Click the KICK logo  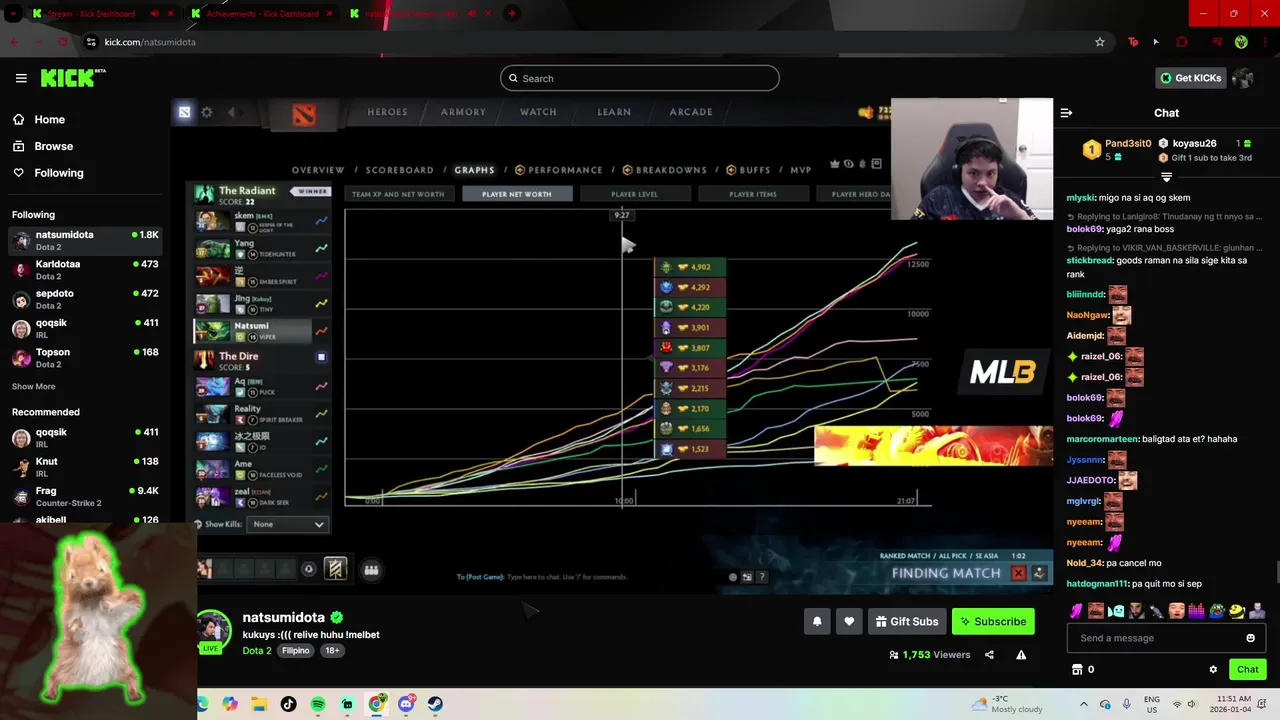[x=73, y=78]
